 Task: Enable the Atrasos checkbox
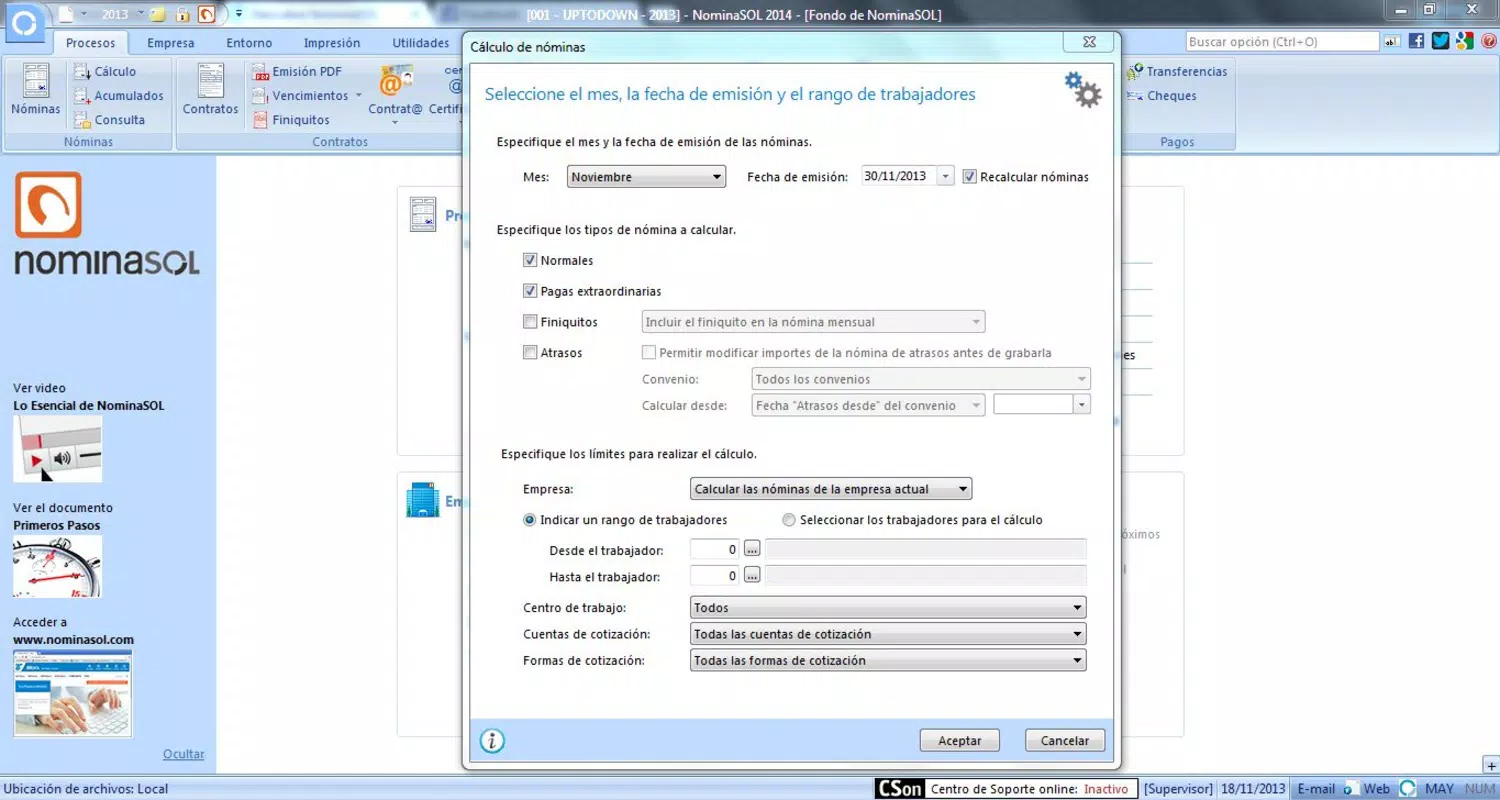[x=530, y=352]
